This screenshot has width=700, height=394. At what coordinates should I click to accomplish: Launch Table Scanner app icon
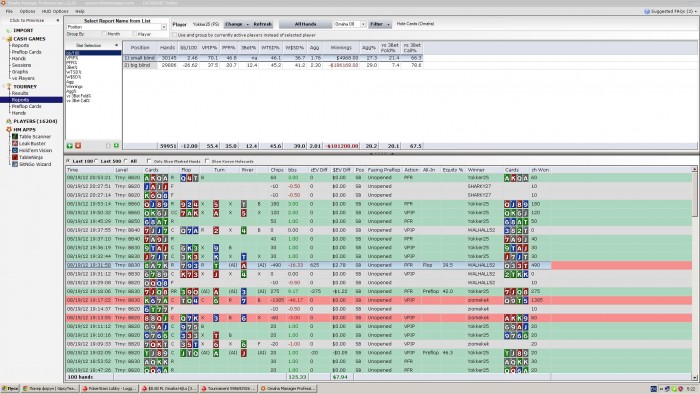15,137
